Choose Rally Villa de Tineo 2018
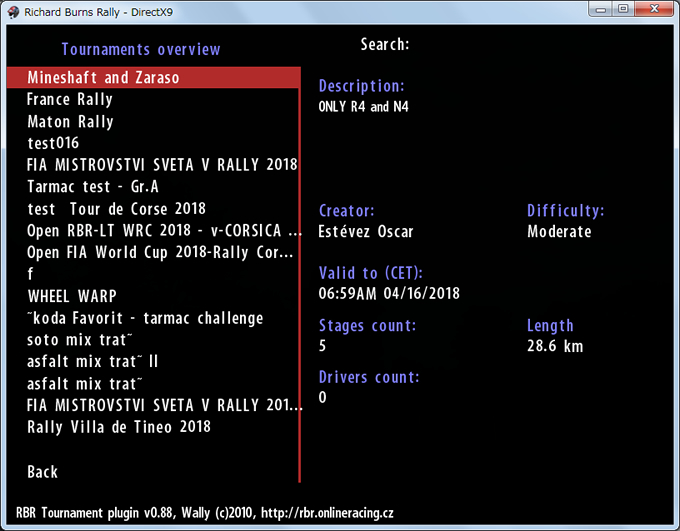The height and width of the screenshot is (531, 680). (119, 427)
